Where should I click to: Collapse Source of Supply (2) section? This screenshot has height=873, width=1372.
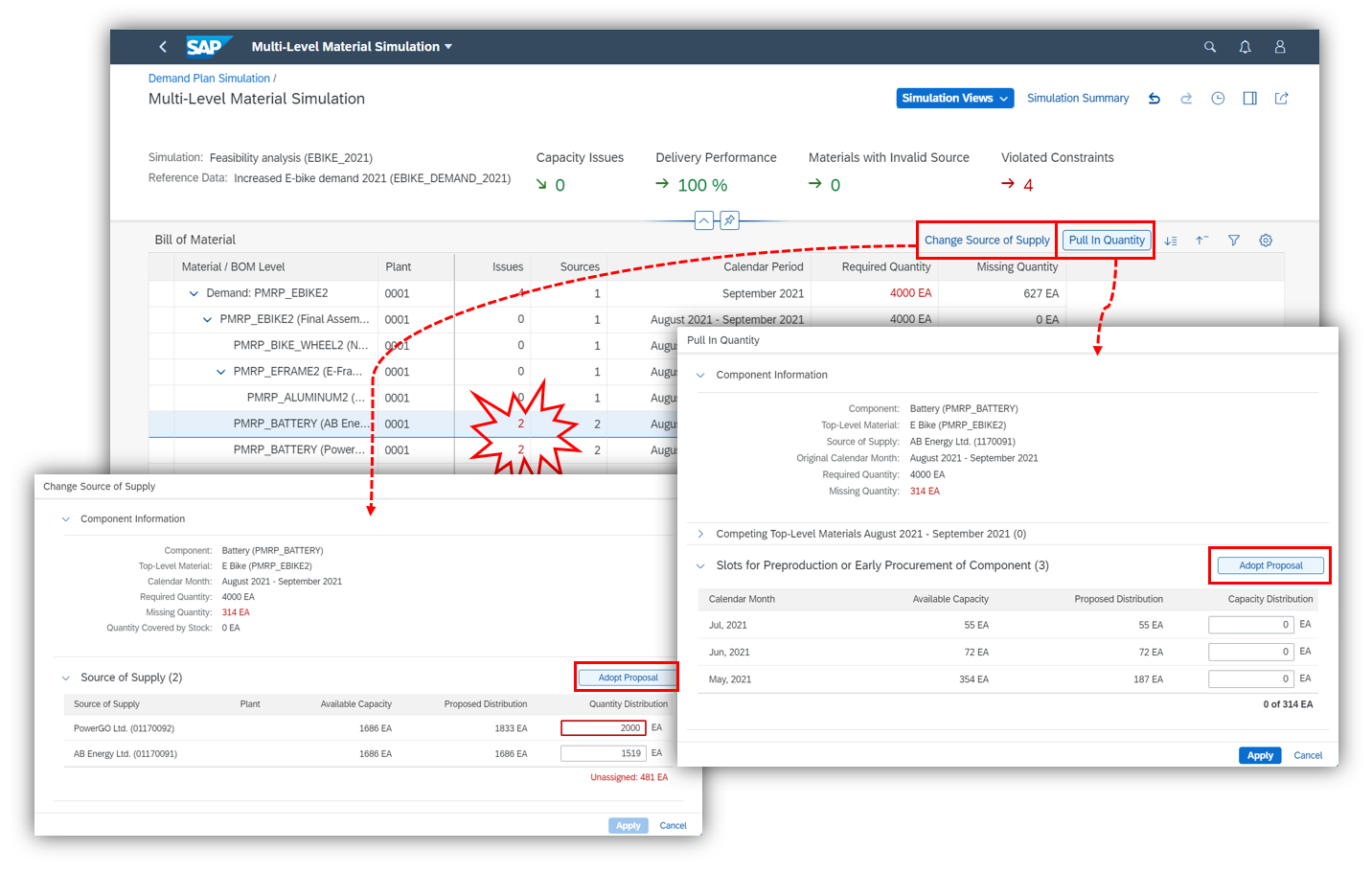(66, 678)
